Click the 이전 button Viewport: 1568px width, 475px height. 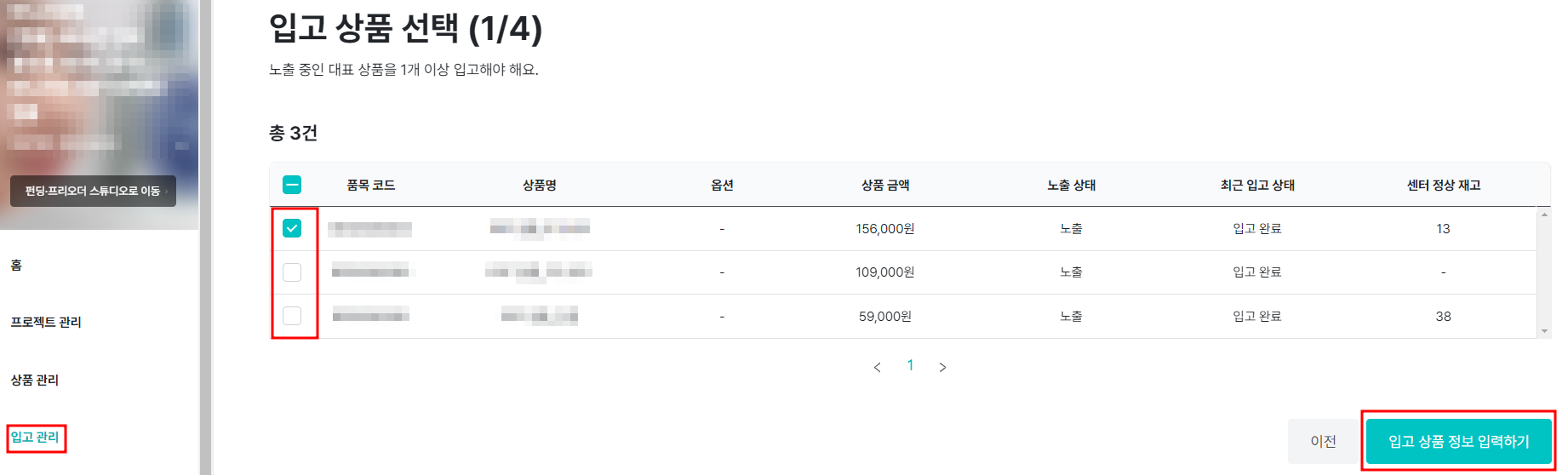(1323, 441)
